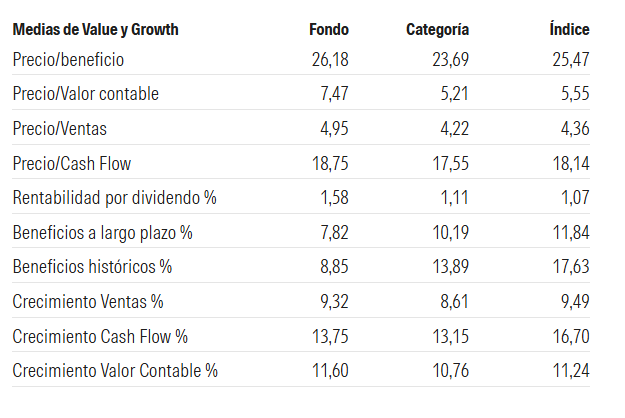
Task: Select the Precio/beneficio row label
Action: click(68, 60)
